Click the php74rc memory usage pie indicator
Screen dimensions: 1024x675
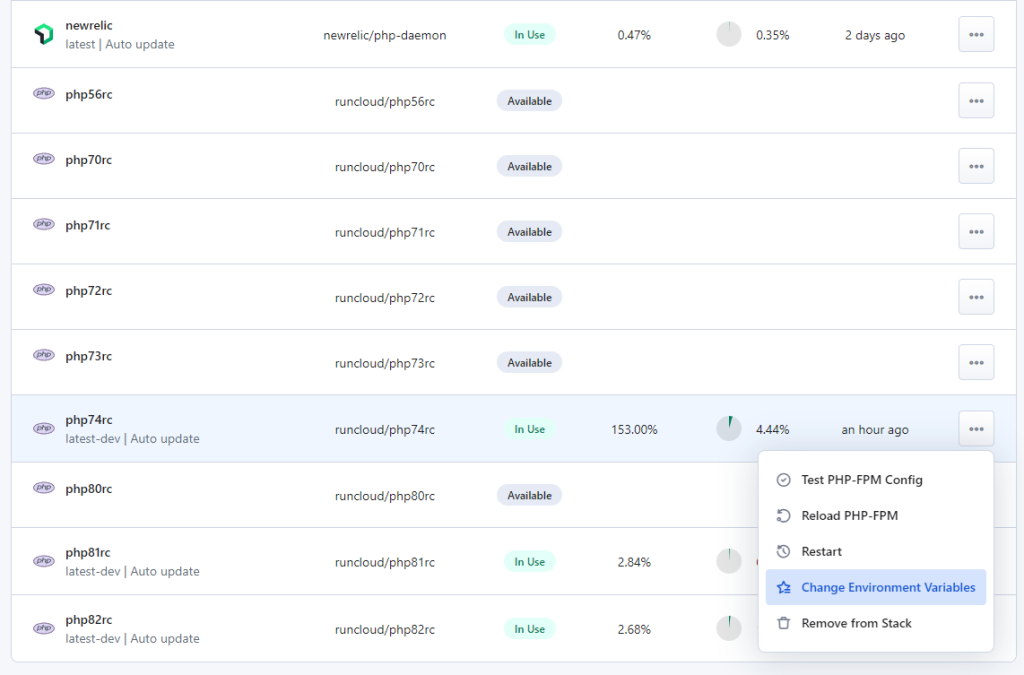(729, 429)
